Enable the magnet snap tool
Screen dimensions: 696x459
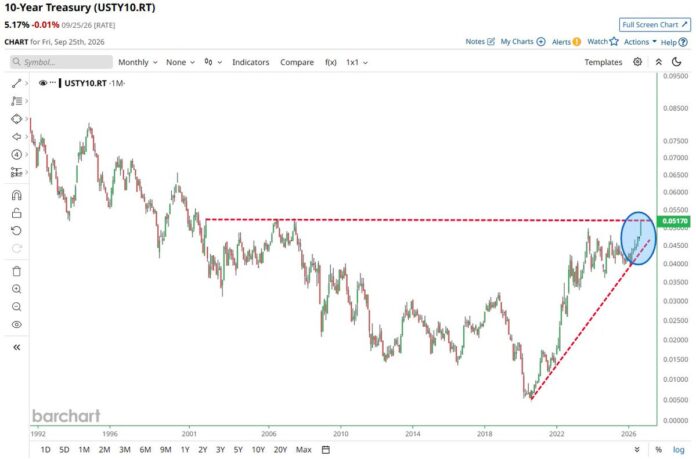coord(16,195)
